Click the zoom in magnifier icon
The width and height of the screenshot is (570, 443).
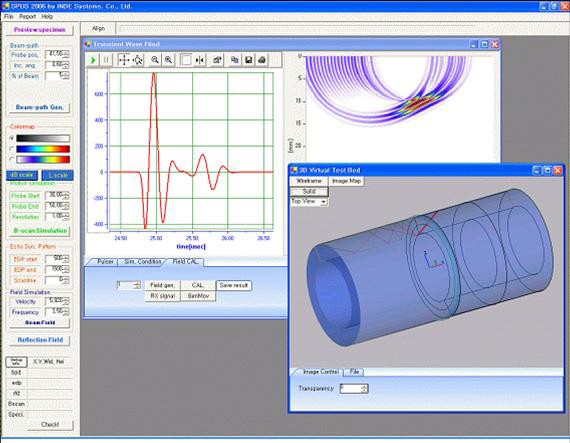pos(168,60)
